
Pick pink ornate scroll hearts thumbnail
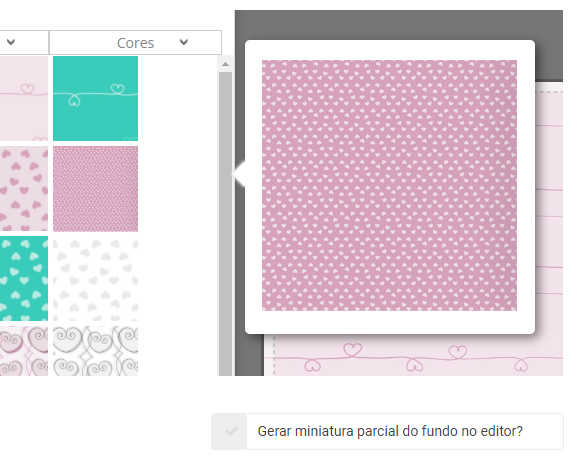[24, 351]
